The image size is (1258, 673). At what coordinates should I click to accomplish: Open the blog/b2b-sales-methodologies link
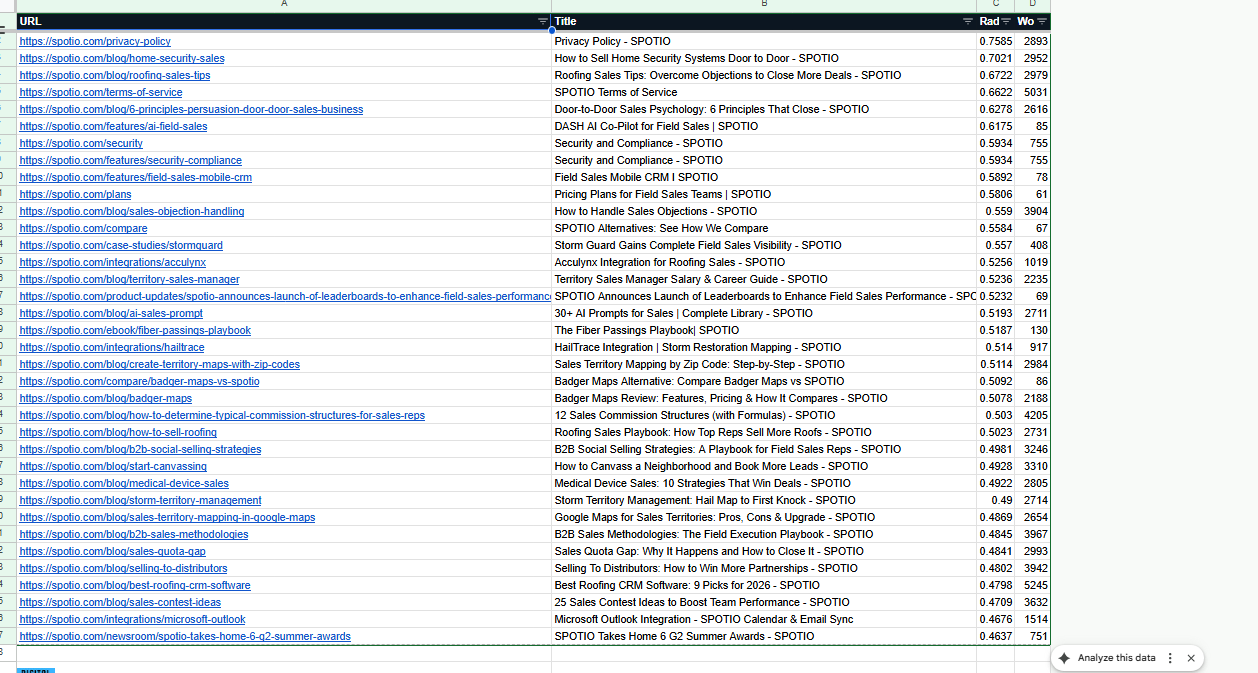pos(134,534)
